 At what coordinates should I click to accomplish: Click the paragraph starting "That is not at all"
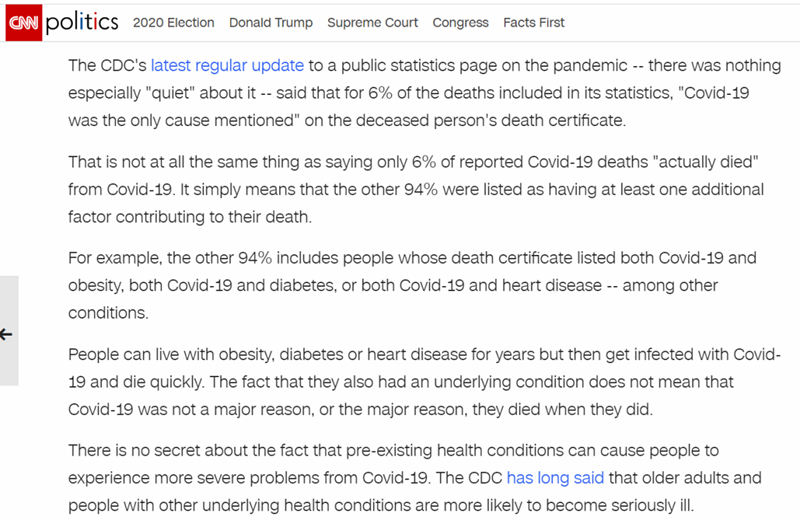415,189
